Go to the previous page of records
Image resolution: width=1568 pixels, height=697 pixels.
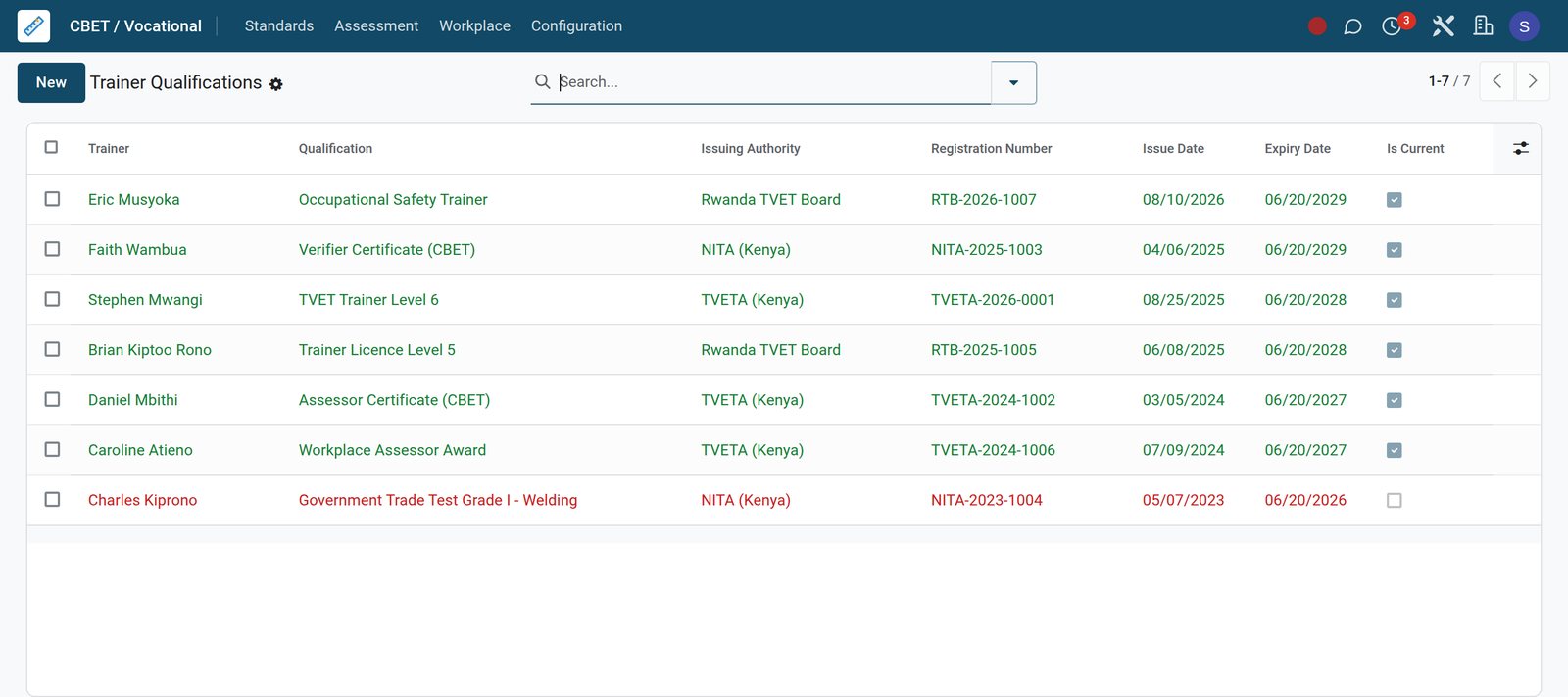1496,81
